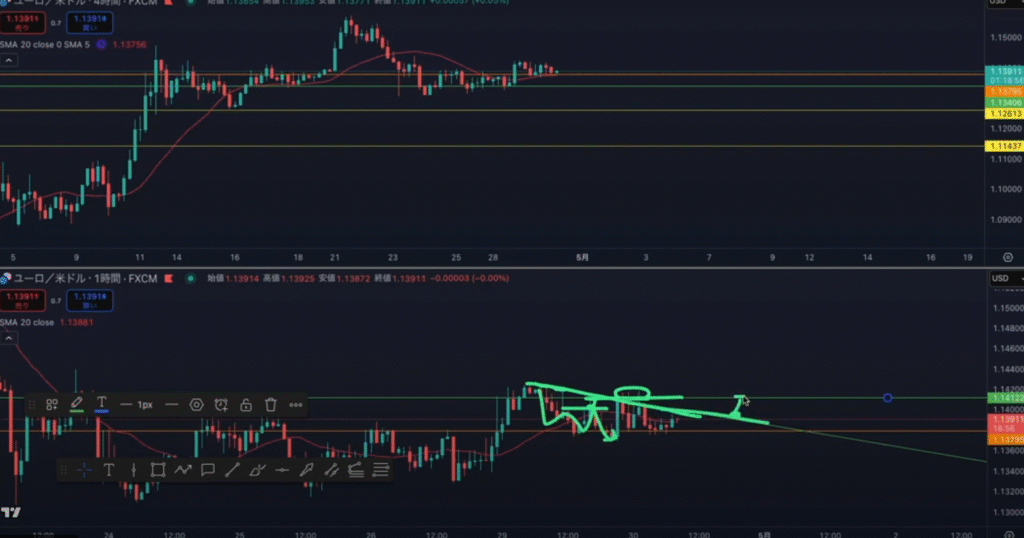
Task: Grab the floating drawing toolbar handle
Action: pos(31,405)
